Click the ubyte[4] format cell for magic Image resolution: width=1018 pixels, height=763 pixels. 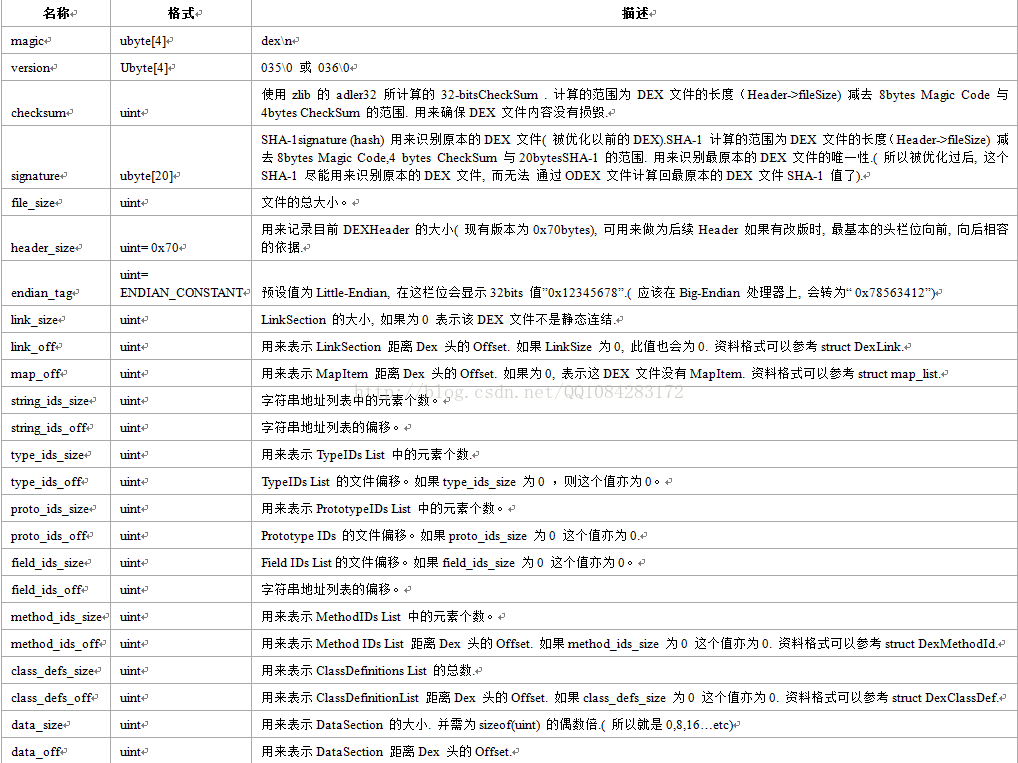[x=181, y=40]
